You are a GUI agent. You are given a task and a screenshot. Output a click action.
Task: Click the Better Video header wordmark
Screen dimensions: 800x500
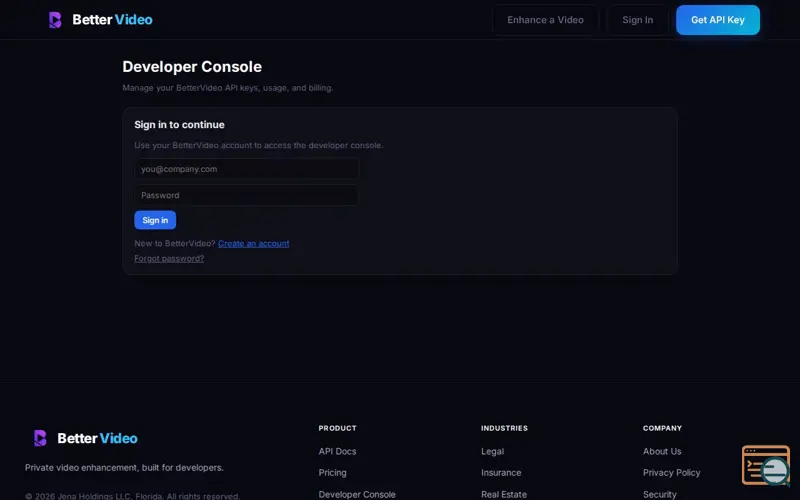112,20
